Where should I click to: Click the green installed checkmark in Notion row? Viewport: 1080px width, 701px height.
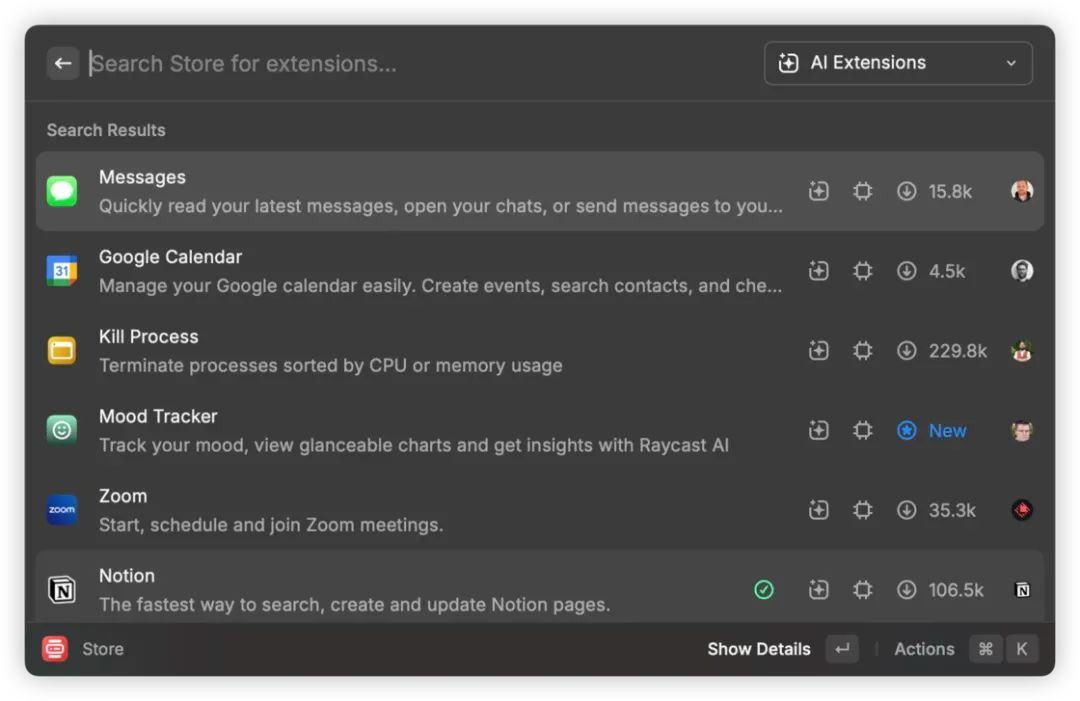(x=764, y=590)
